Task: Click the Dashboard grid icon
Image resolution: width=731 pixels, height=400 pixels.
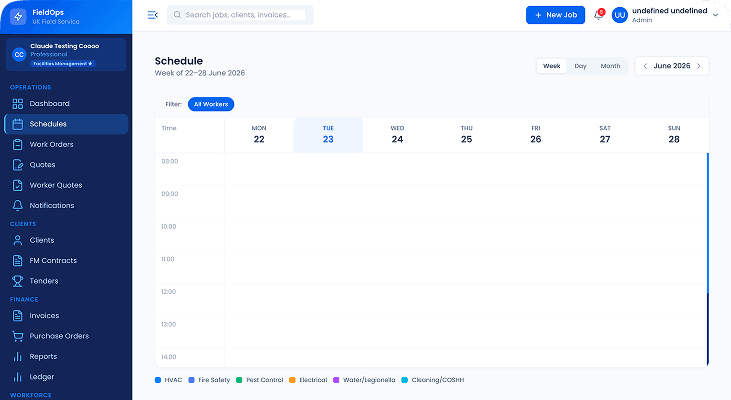Action: pyautogui.click(x=18, y=103)
